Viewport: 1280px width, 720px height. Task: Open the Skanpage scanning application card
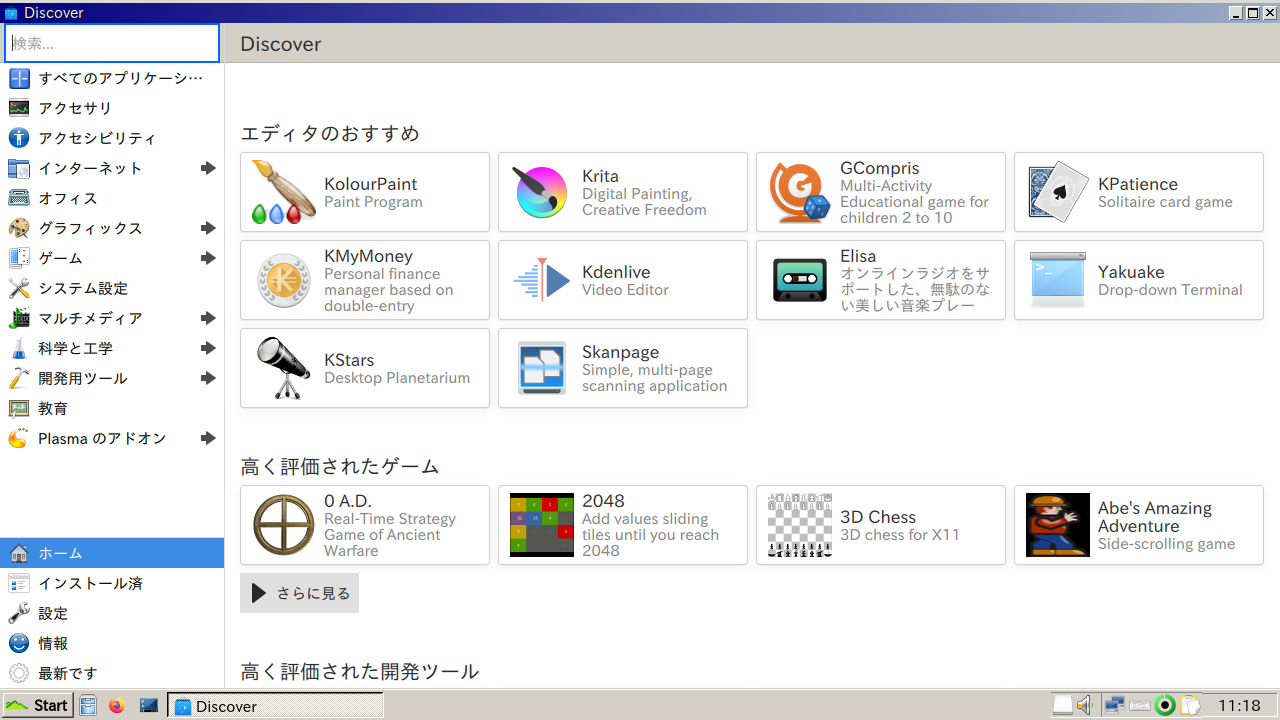(623, 368)
